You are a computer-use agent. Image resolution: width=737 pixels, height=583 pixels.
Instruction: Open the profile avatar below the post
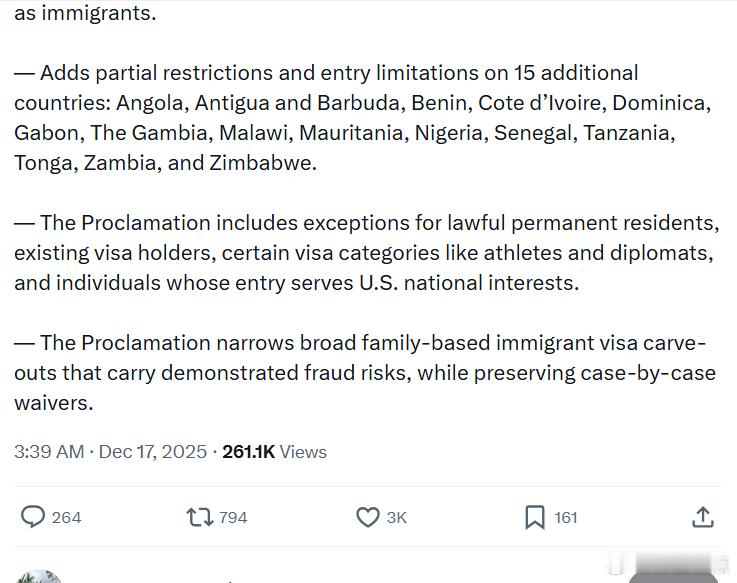40,577
